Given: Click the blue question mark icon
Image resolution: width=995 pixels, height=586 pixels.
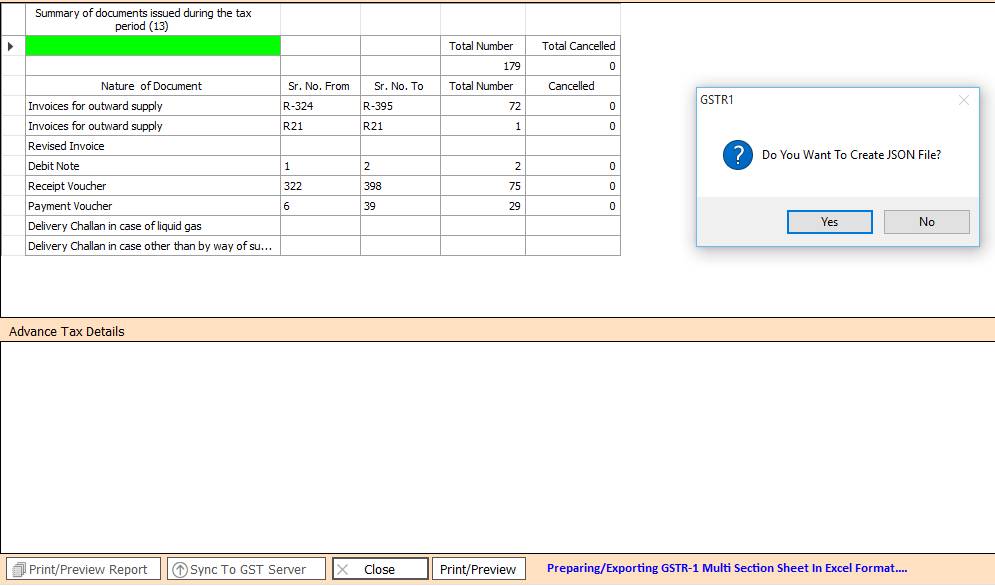Looking at the screenshot, I should (x=737, y=155).
